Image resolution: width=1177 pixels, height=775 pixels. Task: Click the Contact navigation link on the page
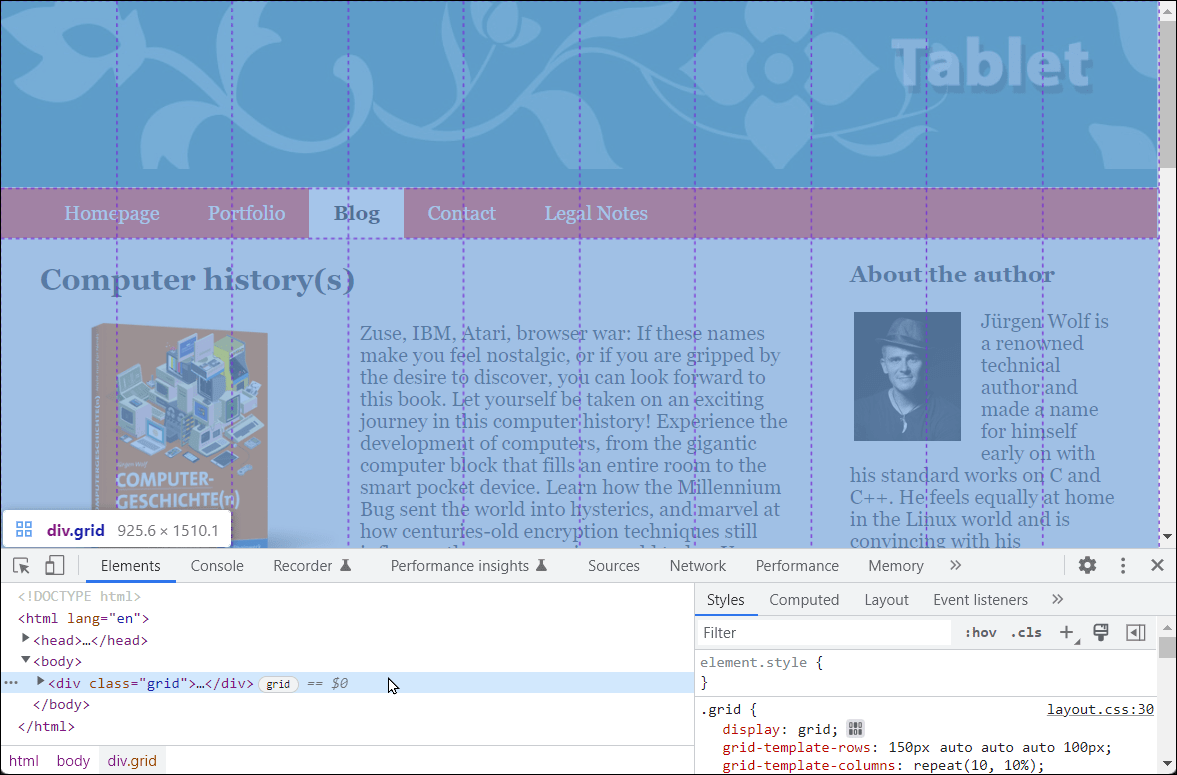[x=461, y=213]
